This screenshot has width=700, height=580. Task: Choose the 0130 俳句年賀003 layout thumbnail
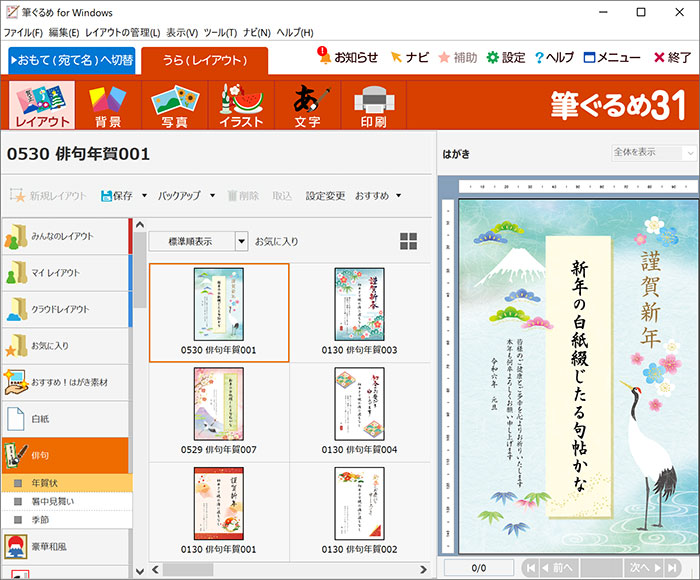359,312
